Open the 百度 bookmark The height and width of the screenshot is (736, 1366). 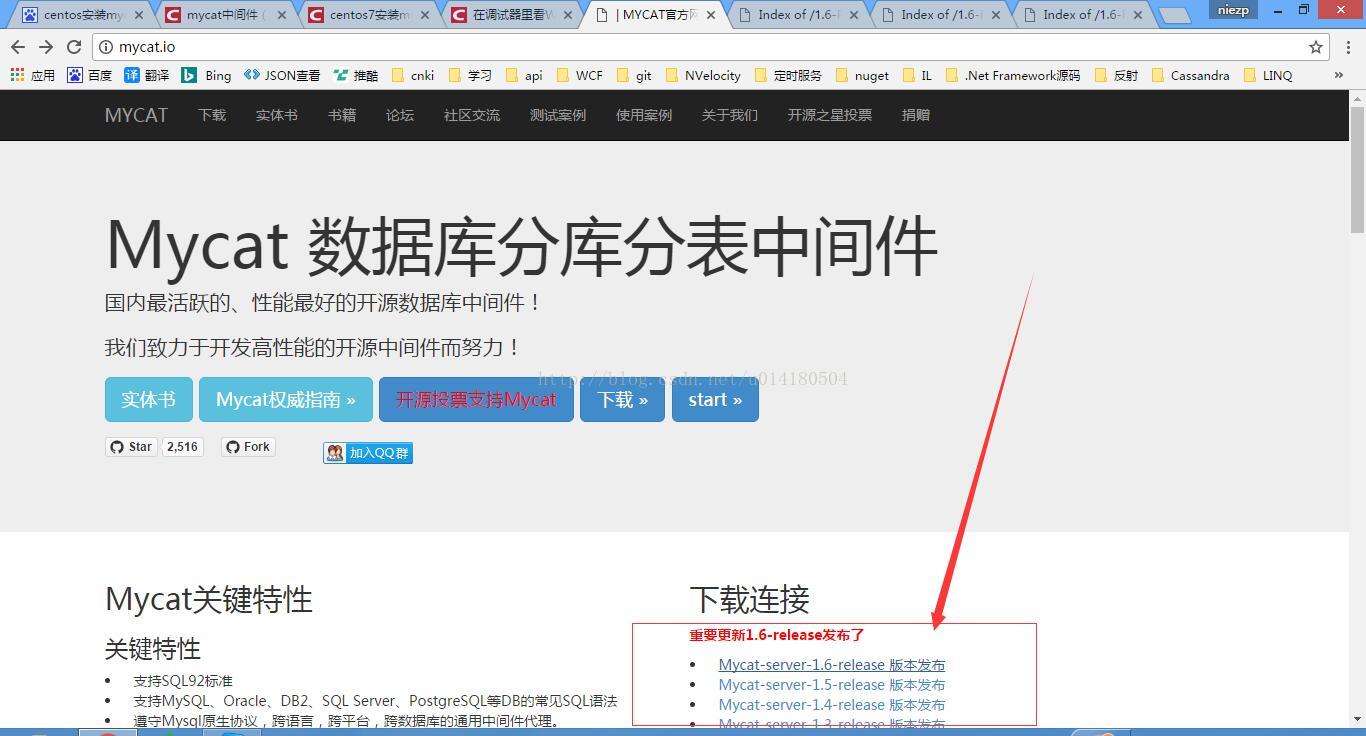90,75
